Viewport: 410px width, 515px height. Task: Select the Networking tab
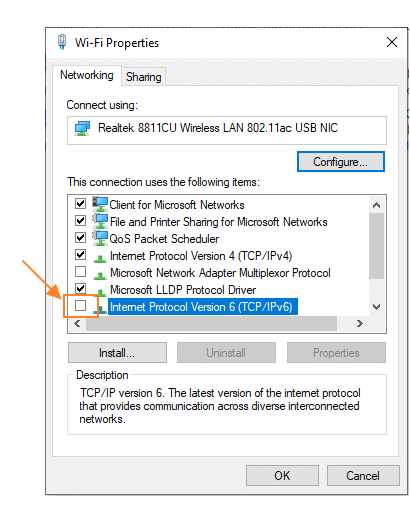coord(87,75)
